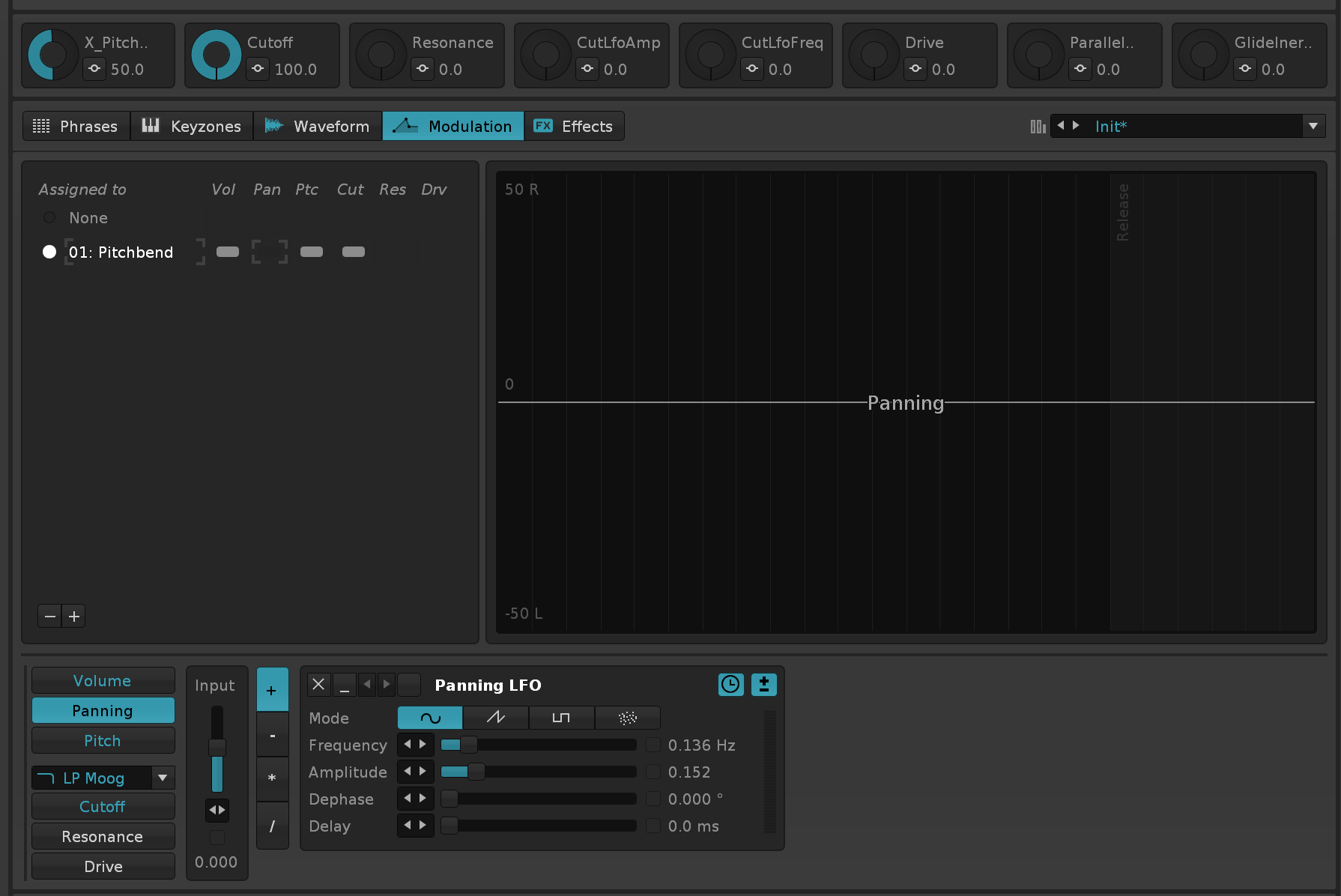Toggle the checkbox beside Frequency value
This screenshot has width=1341, height=896.
coord(653,745)
